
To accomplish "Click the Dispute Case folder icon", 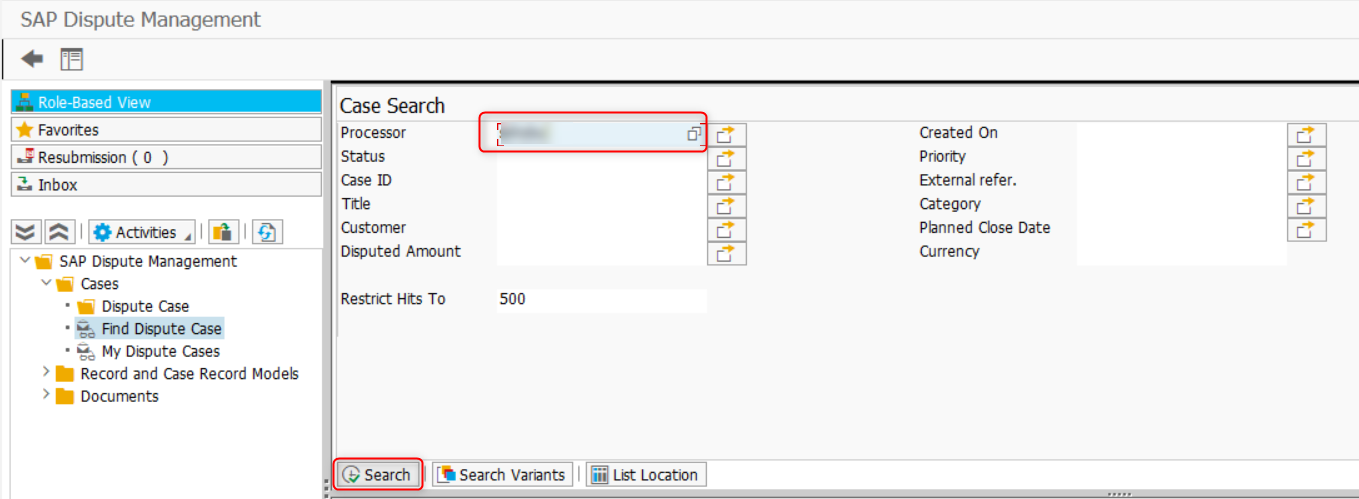I will coord(86,306).
